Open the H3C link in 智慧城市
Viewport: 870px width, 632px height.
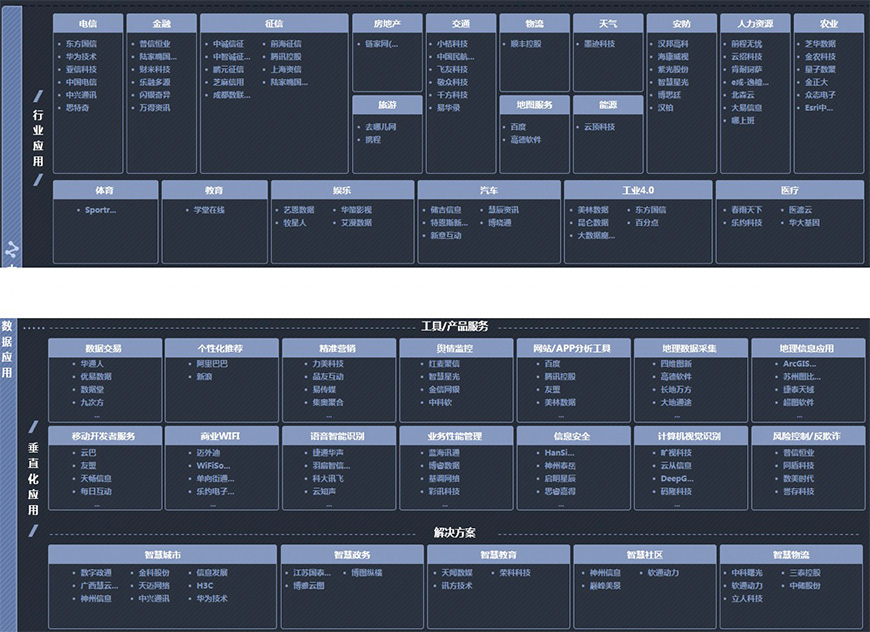pyautogui.click(x=204, y=586)
